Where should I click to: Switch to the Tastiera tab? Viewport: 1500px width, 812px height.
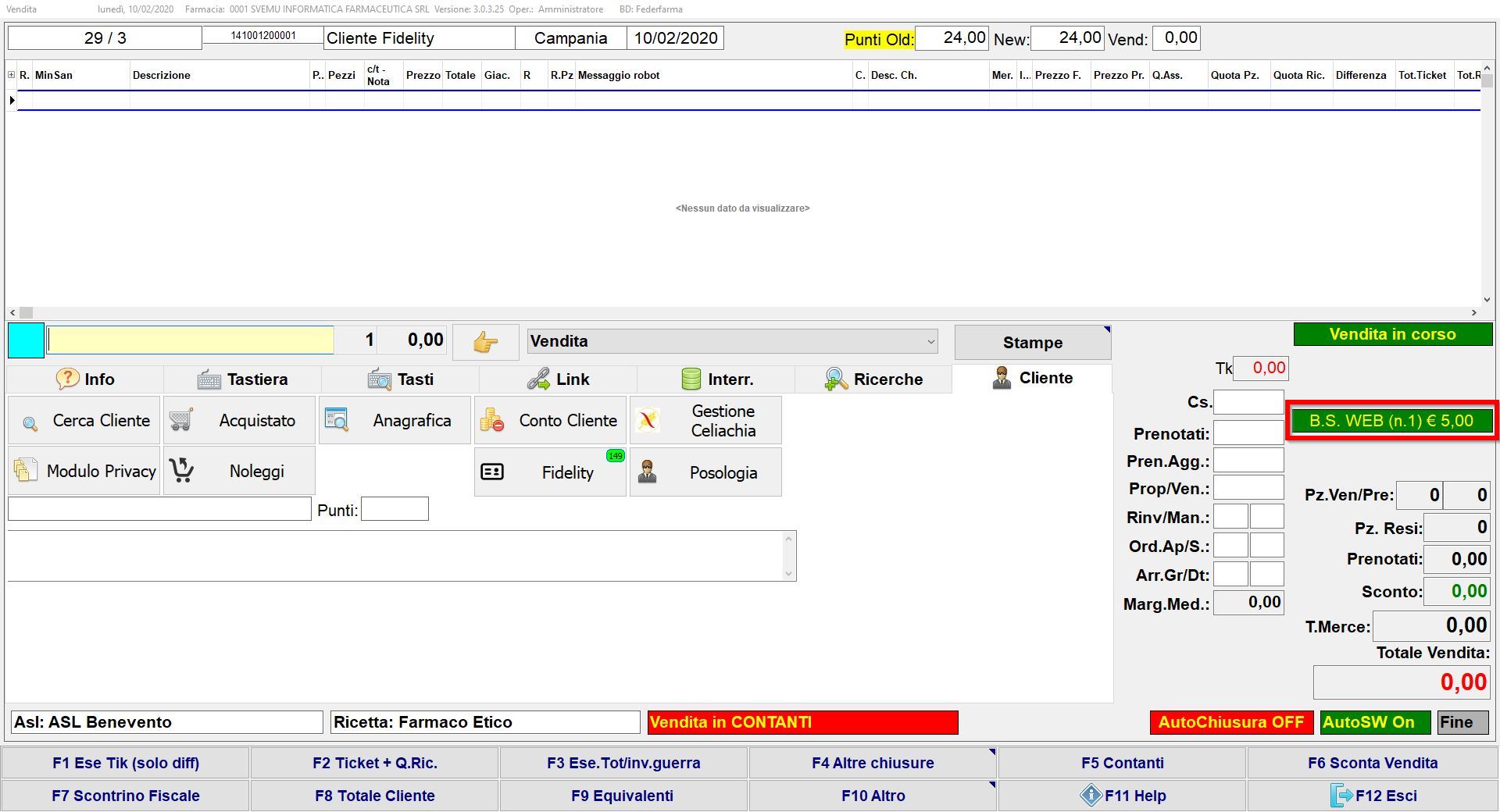tap(242, 379)
